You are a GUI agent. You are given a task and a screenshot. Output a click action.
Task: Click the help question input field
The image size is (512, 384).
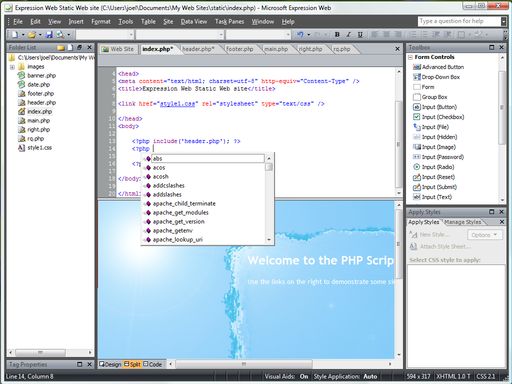[x=459, y=21]
